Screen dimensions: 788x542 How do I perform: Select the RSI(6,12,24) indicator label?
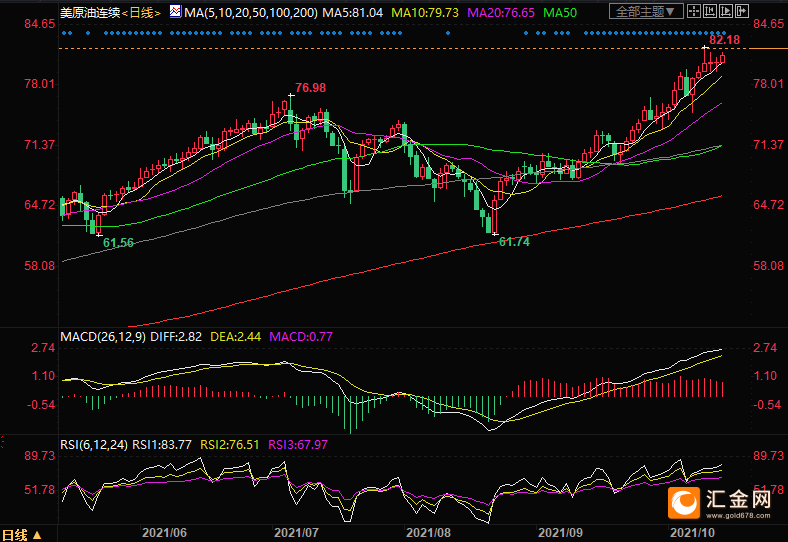coord(94,444)
